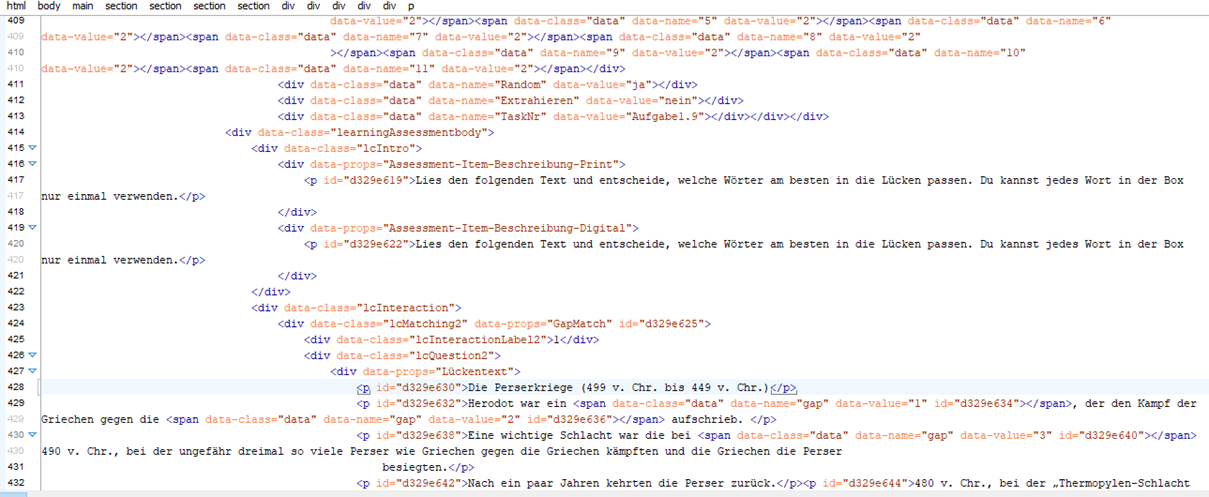This screenshot has width=1209, height=497.
Task: Click the "lcInteractionLabel2" class value
Action: [479, 339]
